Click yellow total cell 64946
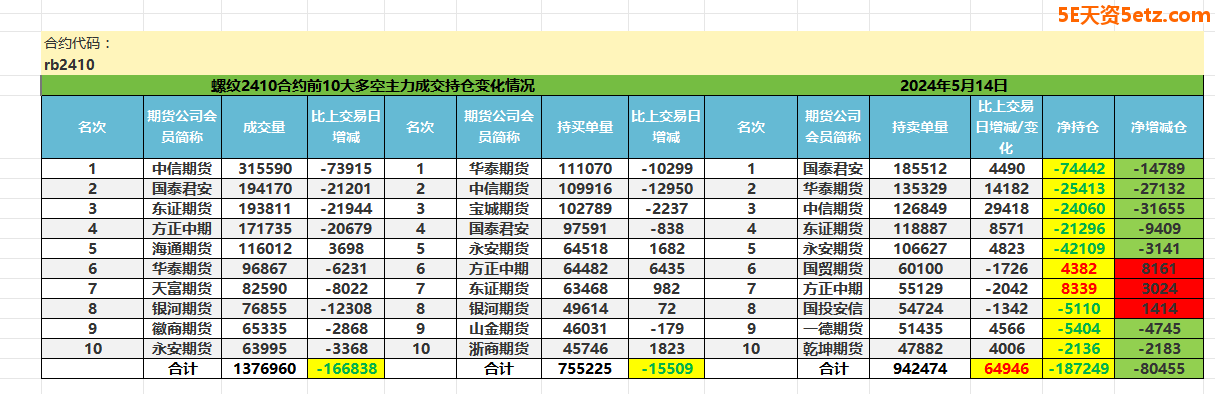This screenshot has height=394, width=1215. coord(1007,368)
